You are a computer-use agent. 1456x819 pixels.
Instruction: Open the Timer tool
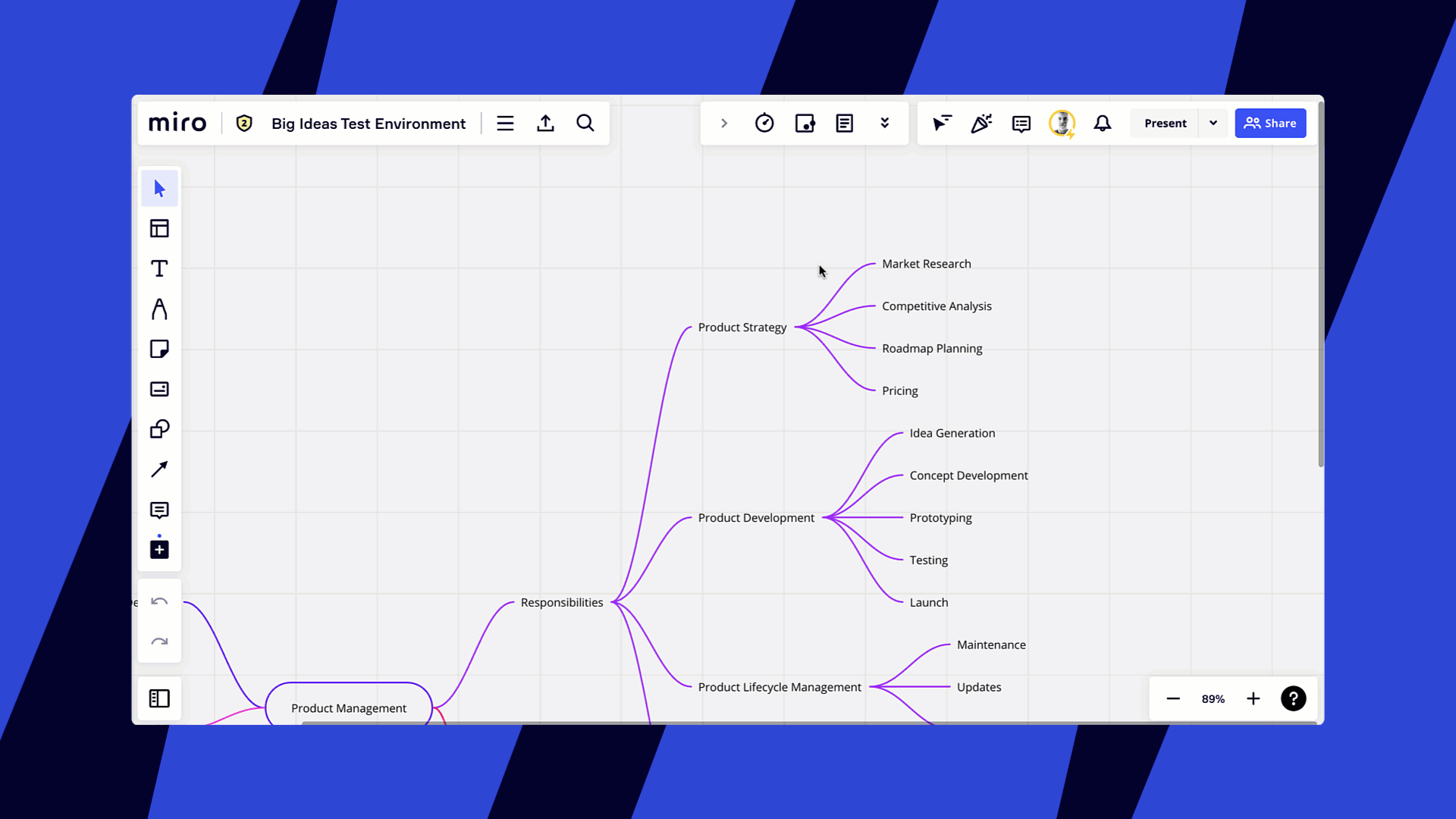(764, 123)
